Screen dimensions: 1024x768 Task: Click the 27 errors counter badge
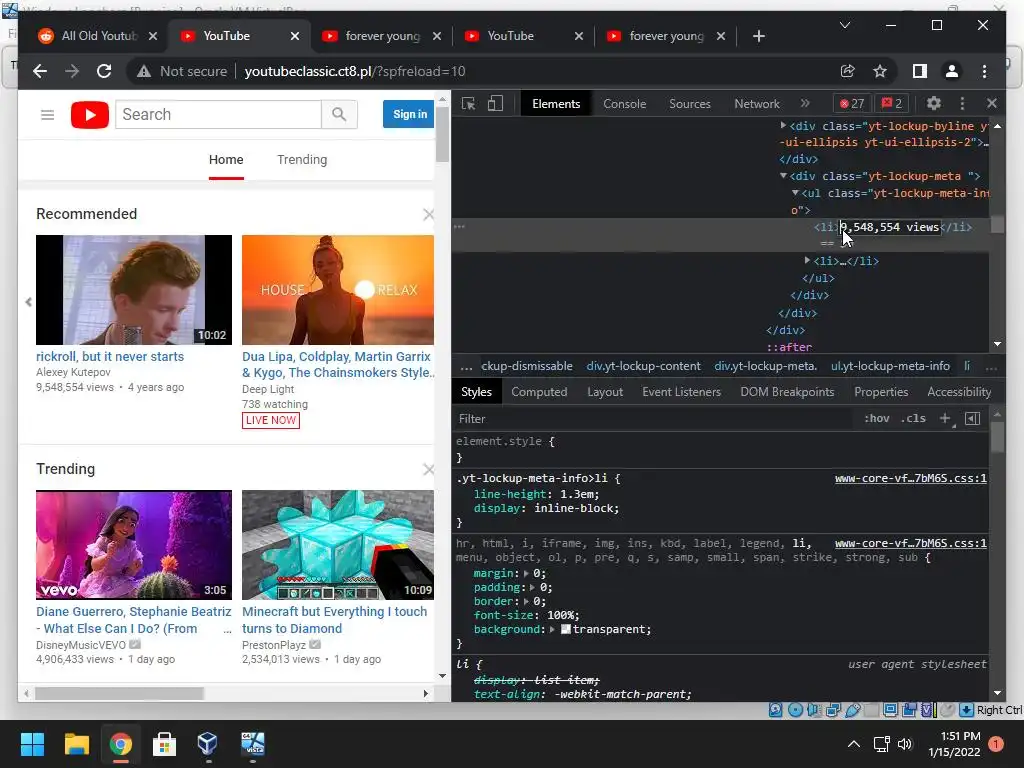click(x=852, y=103)
